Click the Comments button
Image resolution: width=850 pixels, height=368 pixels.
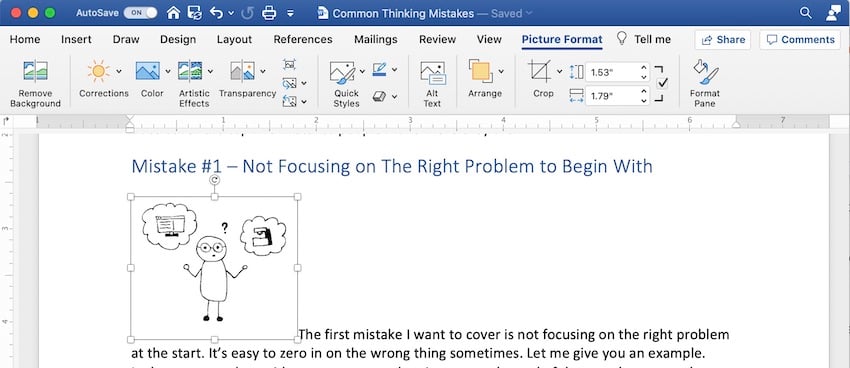[800, 40]
